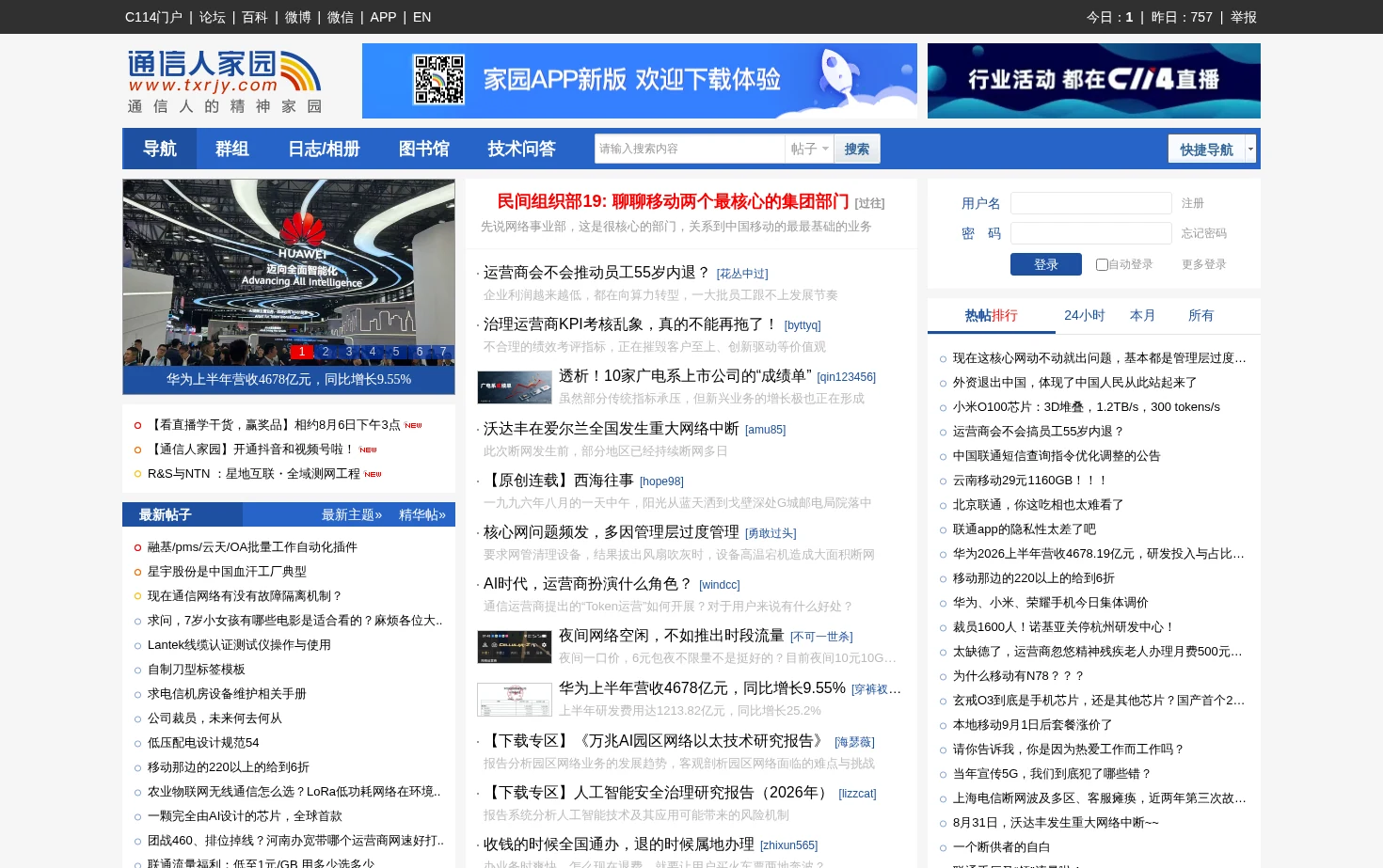The width and height of the screenshot is (1383, 868).
Task: Open the 图书馆 menu item
Action: (424, 149)
